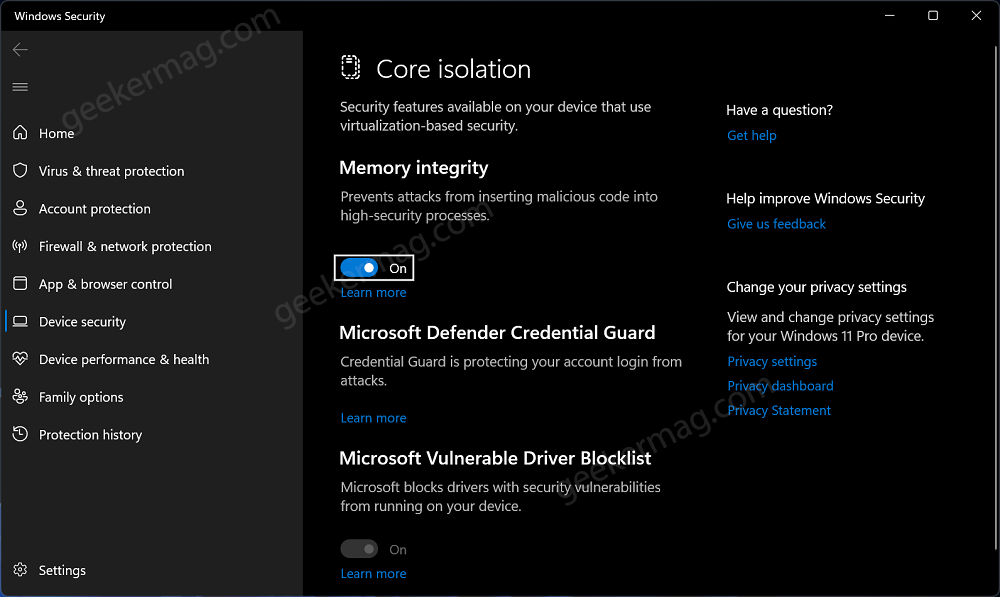Screen dimensions: 1000x597
Task: Click 'Help improve Windows Security' heading
Action: point(825,198)
